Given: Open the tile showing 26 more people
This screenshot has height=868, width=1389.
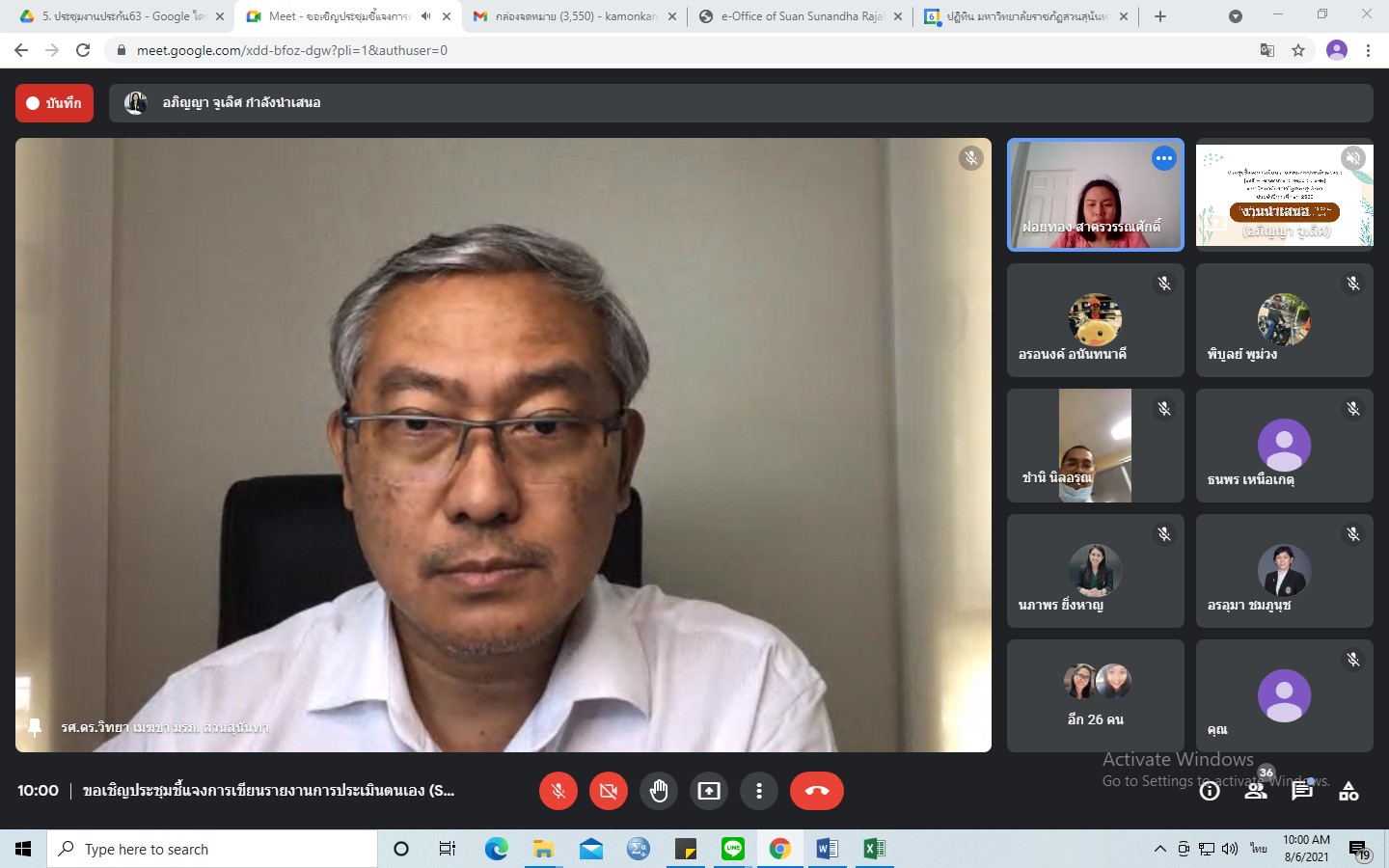Looking at the screenshot, I should [x=1095, y=695].
